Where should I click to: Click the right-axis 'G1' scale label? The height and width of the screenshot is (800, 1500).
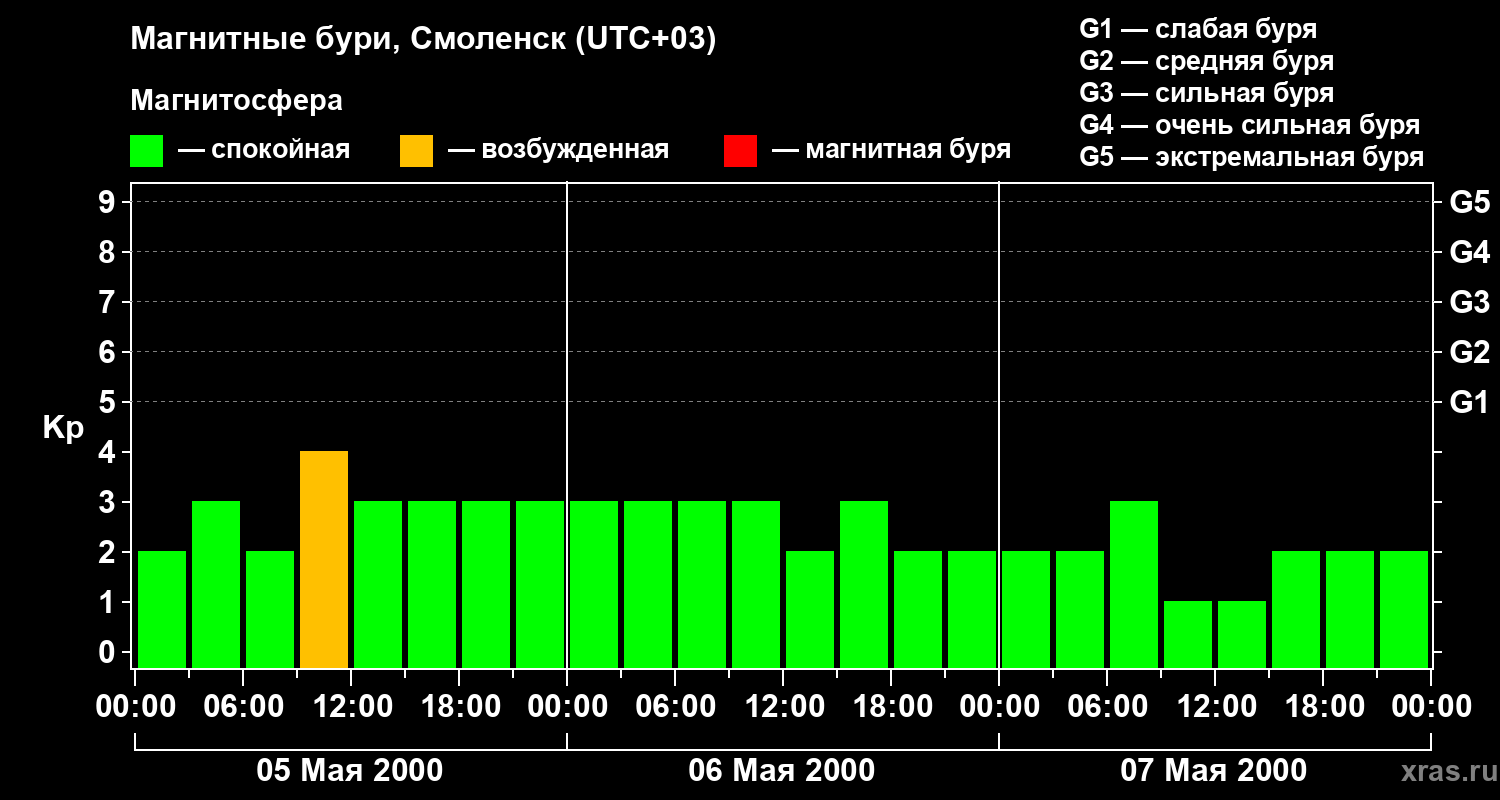1469,402
